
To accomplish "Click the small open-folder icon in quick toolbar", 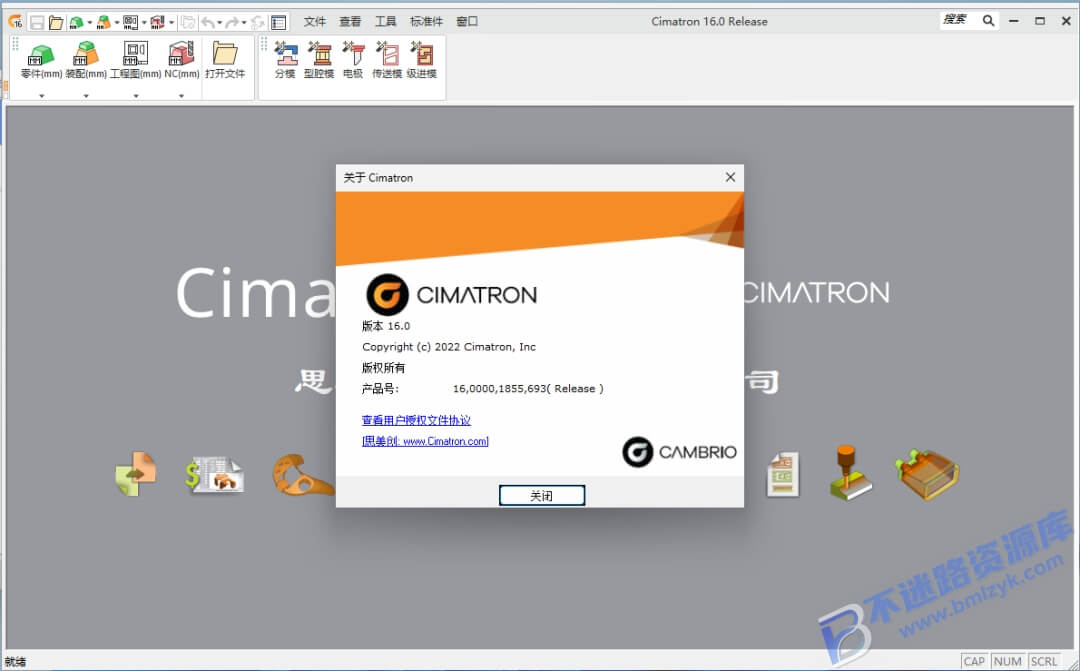I will coord(56,23).
